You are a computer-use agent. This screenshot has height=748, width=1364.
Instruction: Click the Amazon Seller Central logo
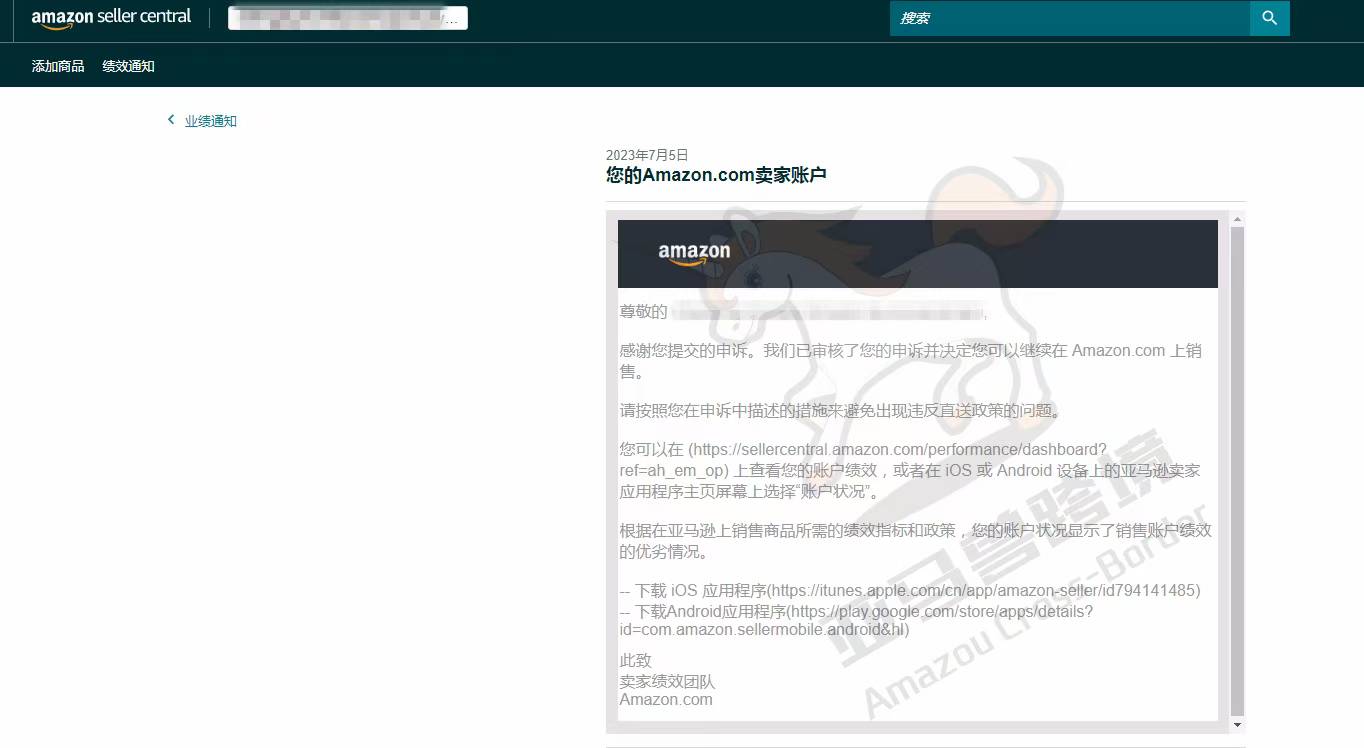pos(111,18)
